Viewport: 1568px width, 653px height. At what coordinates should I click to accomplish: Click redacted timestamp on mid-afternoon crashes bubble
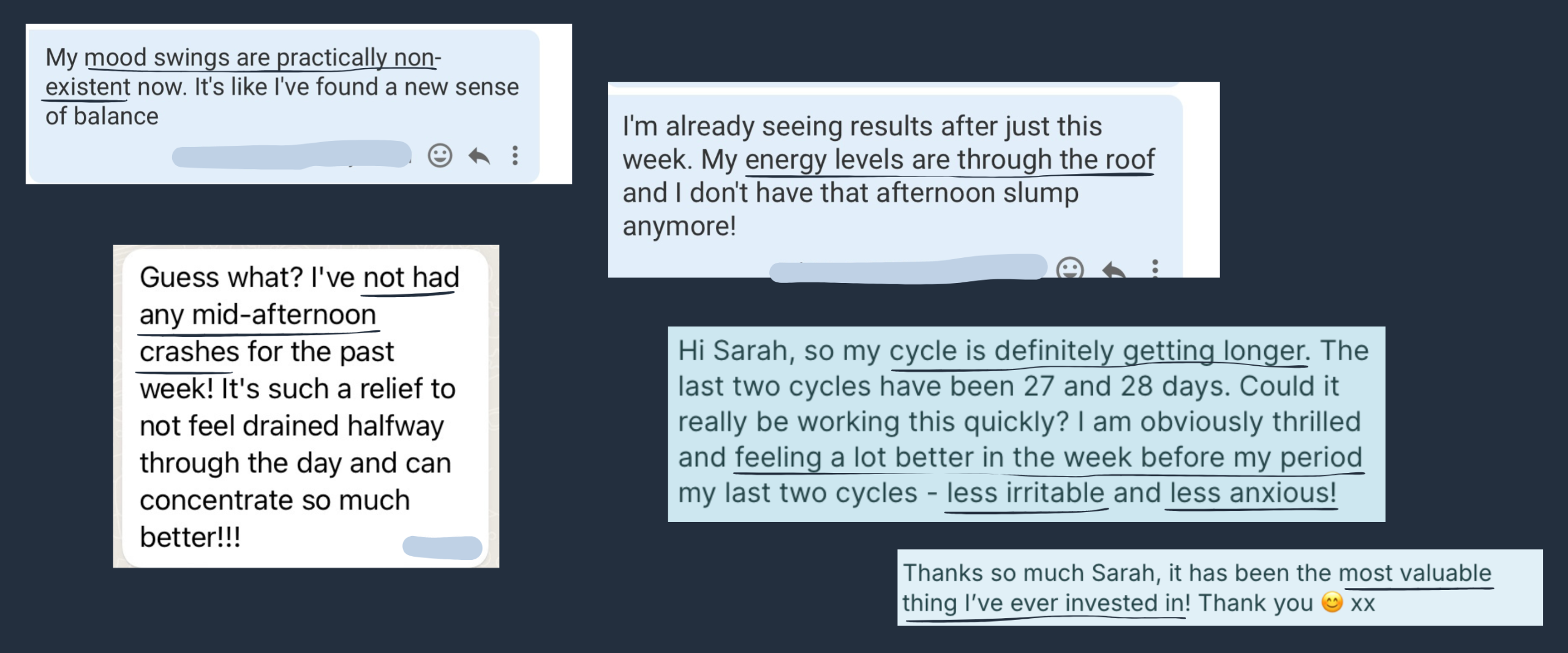tap(442, 547)
